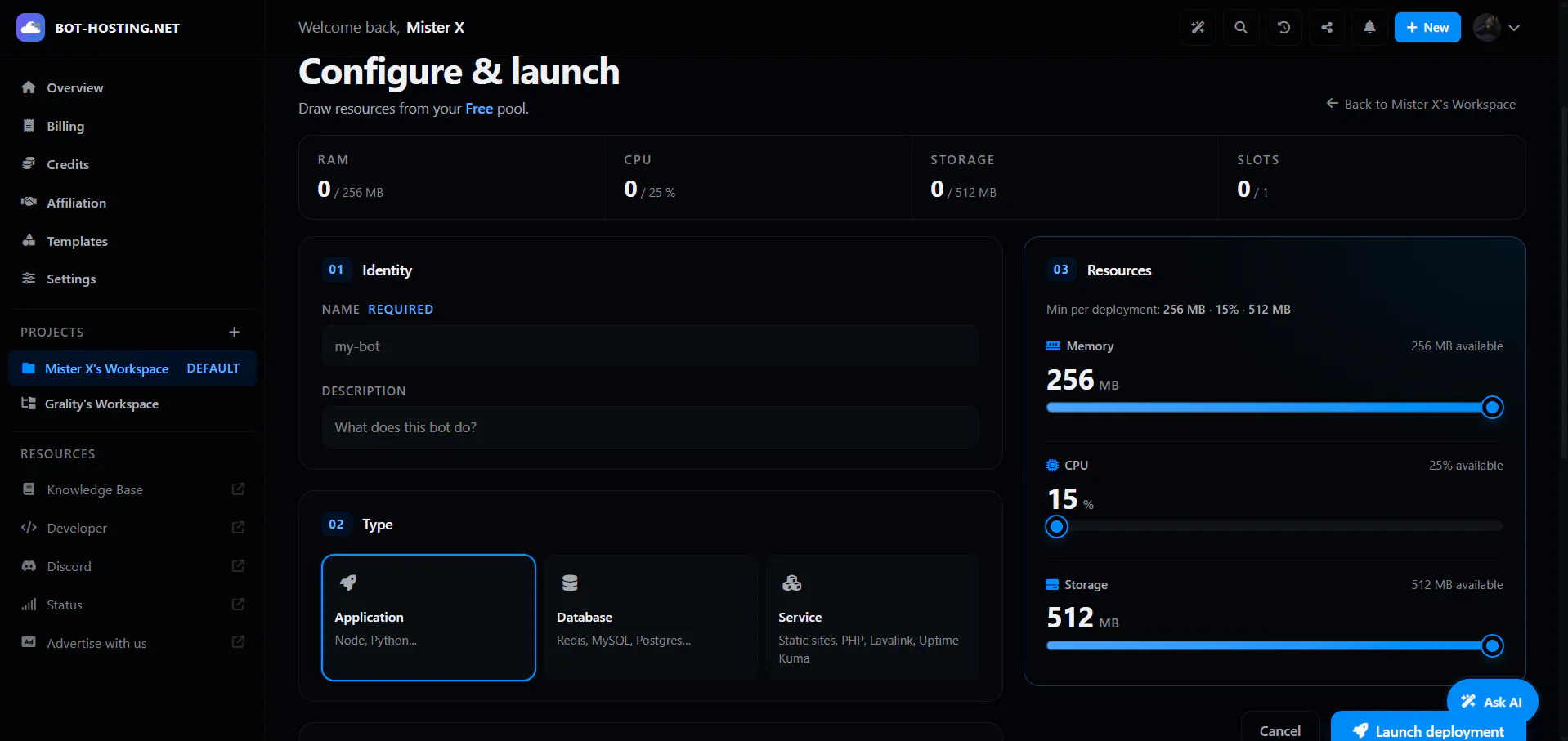Open the history clock icon
Screen dimensions: 1568x741
(1284, 27)
